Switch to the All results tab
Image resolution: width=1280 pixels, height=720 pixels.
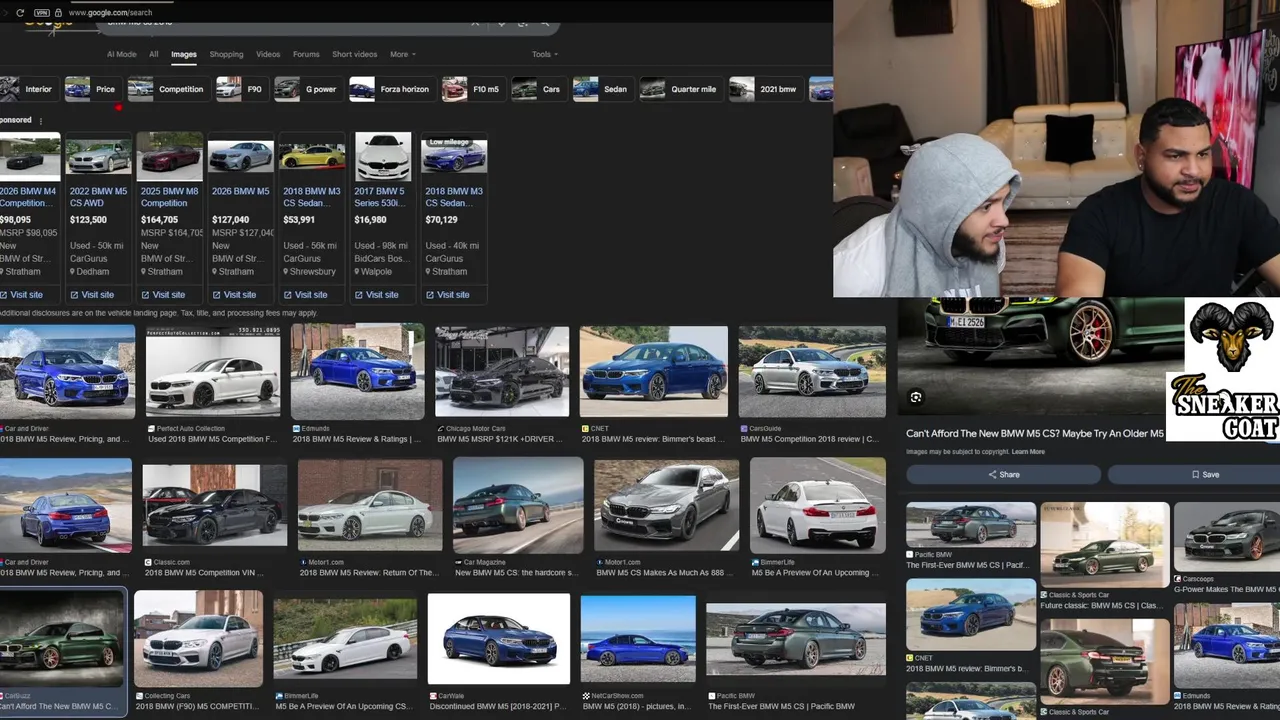point(153,54)
